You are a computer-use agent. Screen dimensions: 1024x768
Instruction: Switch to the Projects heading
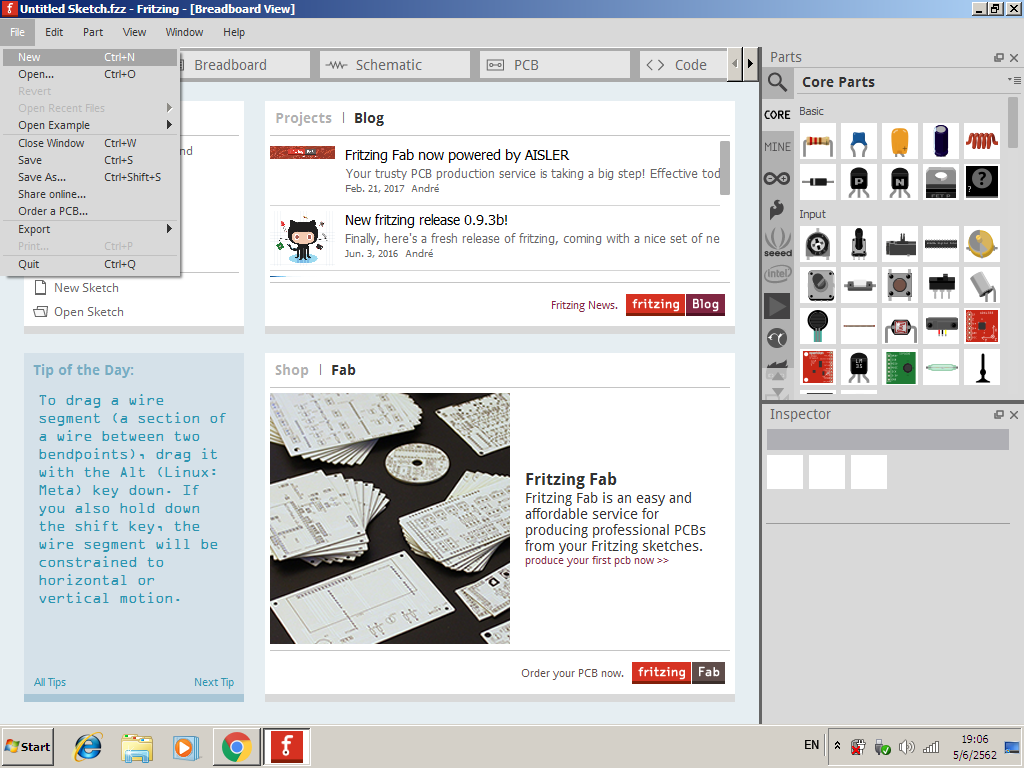304,118
